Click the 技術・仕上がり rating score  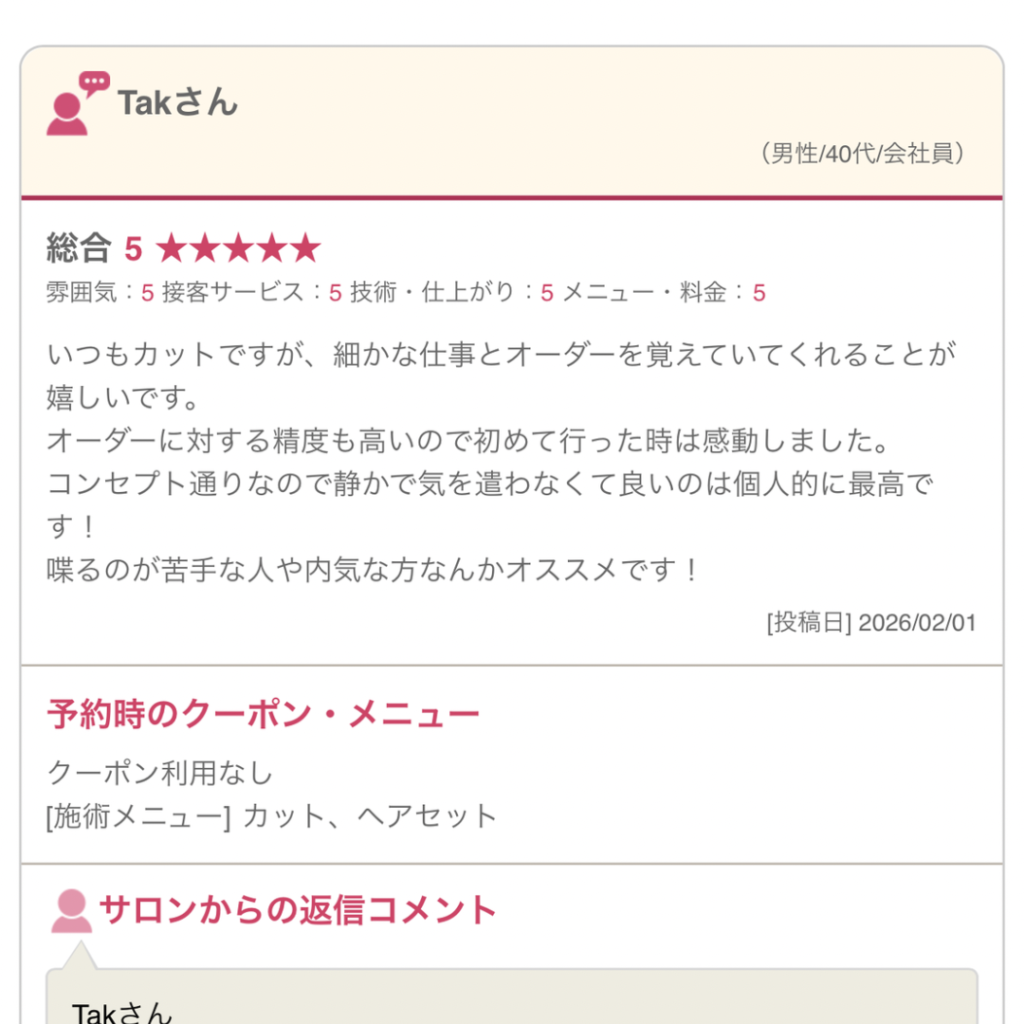[547, 293]
